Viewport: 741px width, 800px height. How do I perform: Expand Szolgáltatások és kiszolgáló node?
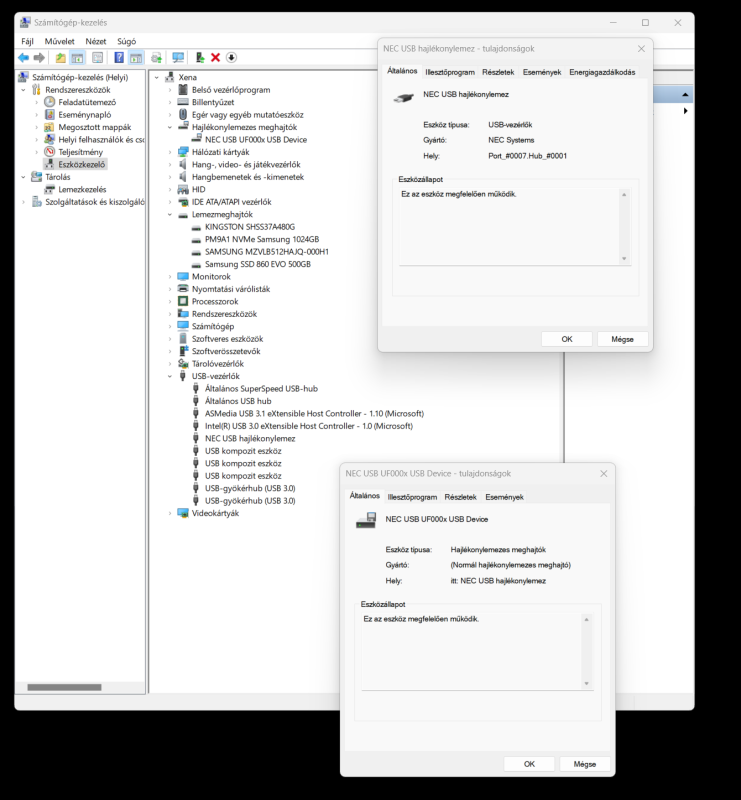23,202
